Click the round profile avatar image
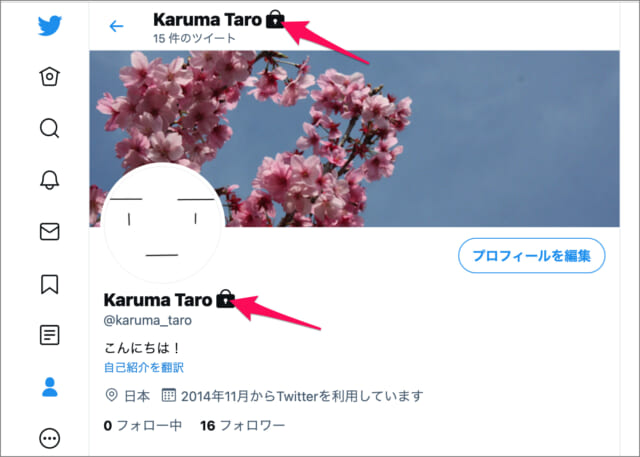 point(163,223)
